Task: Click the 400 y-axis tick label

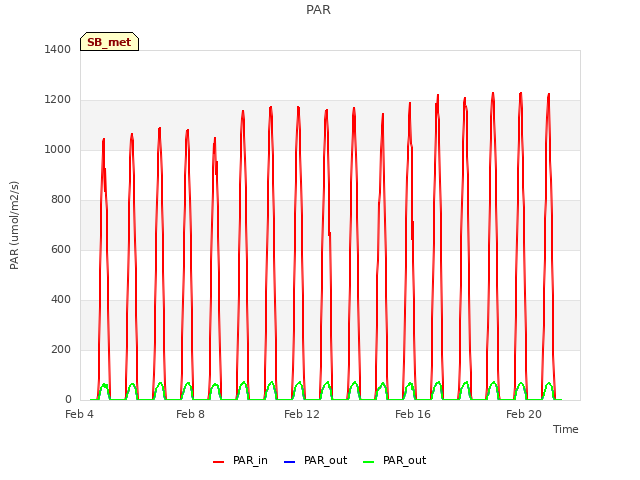Action: point(61,300)
